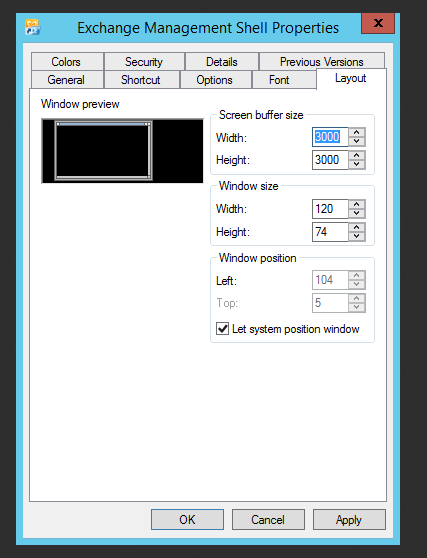
Task: Uncheck Let system position window
Action: point(222,328)
